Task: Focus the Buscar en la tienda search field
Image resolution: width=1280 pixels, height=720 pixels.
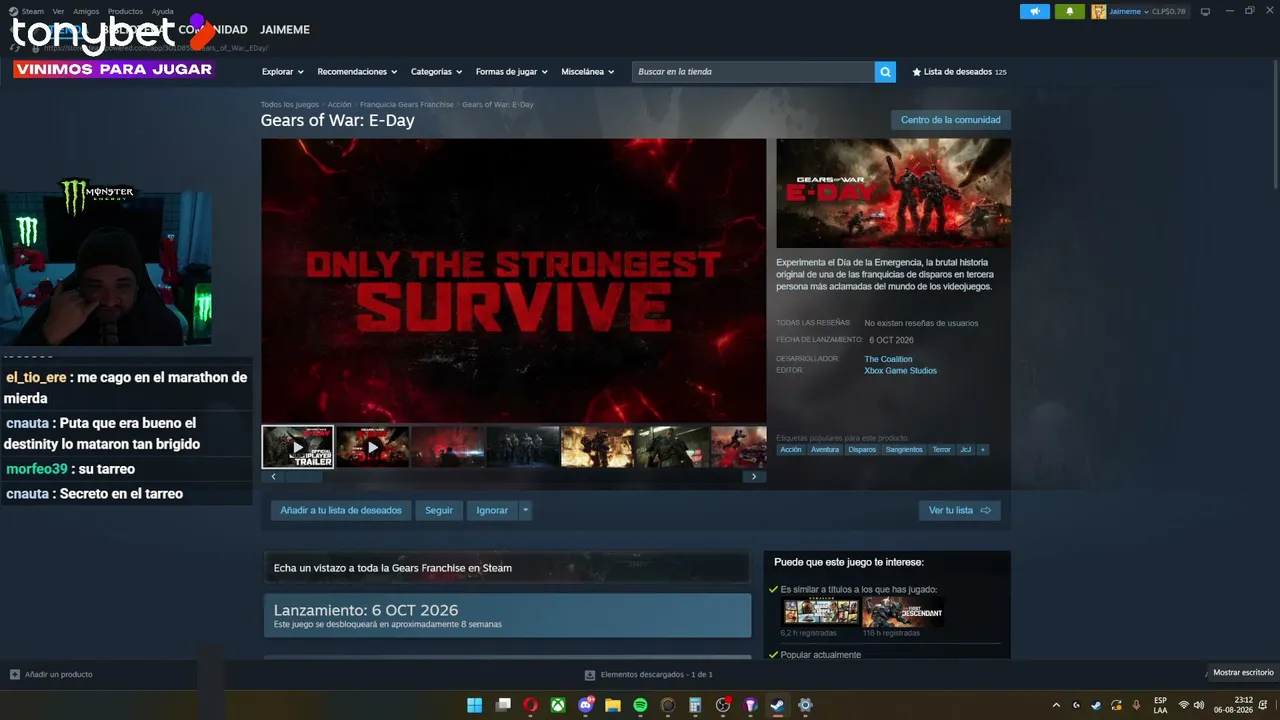Action: click(x=754, y=72)
